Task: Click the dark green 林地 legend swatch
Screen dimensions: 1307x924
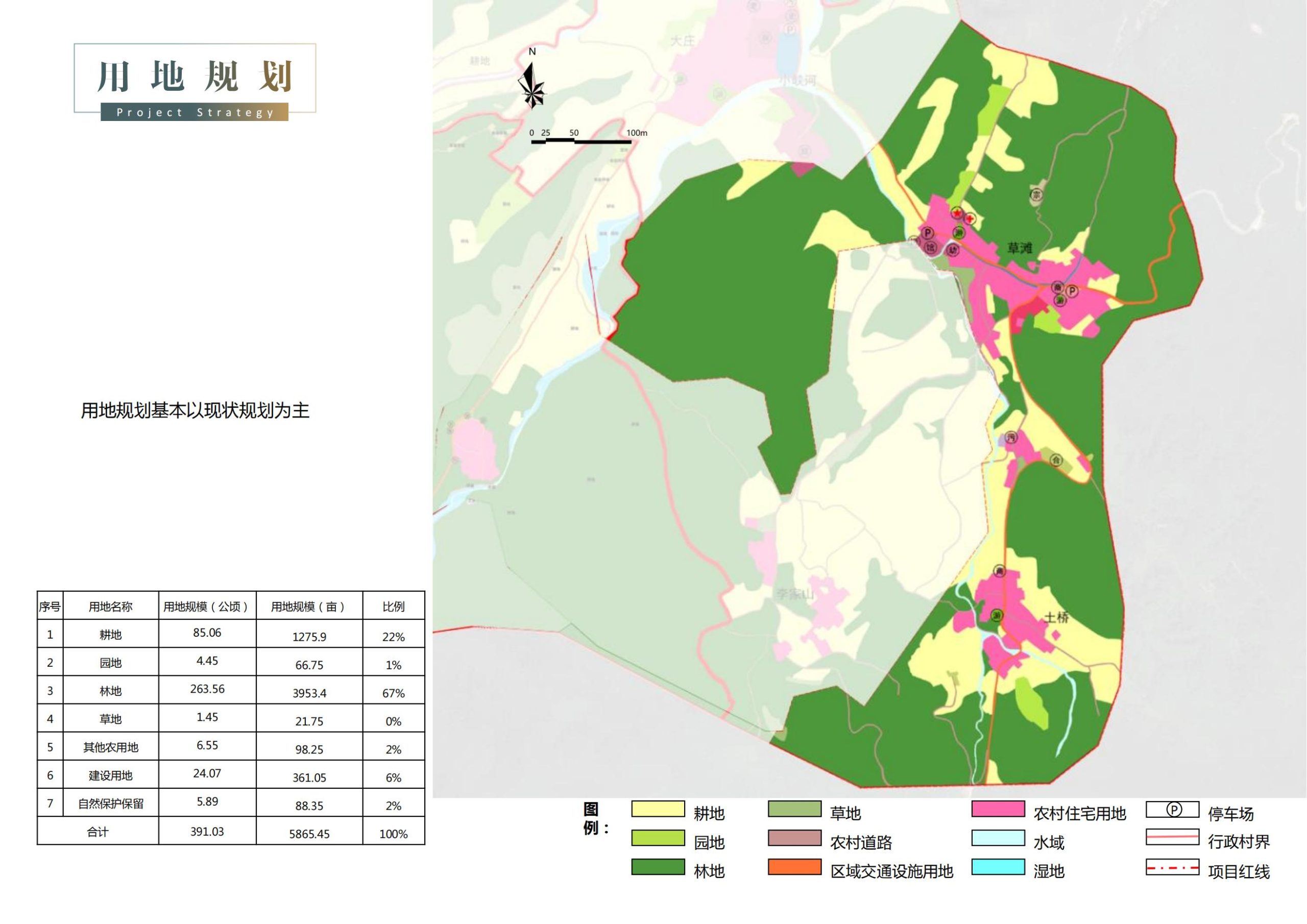Action: 658,866
